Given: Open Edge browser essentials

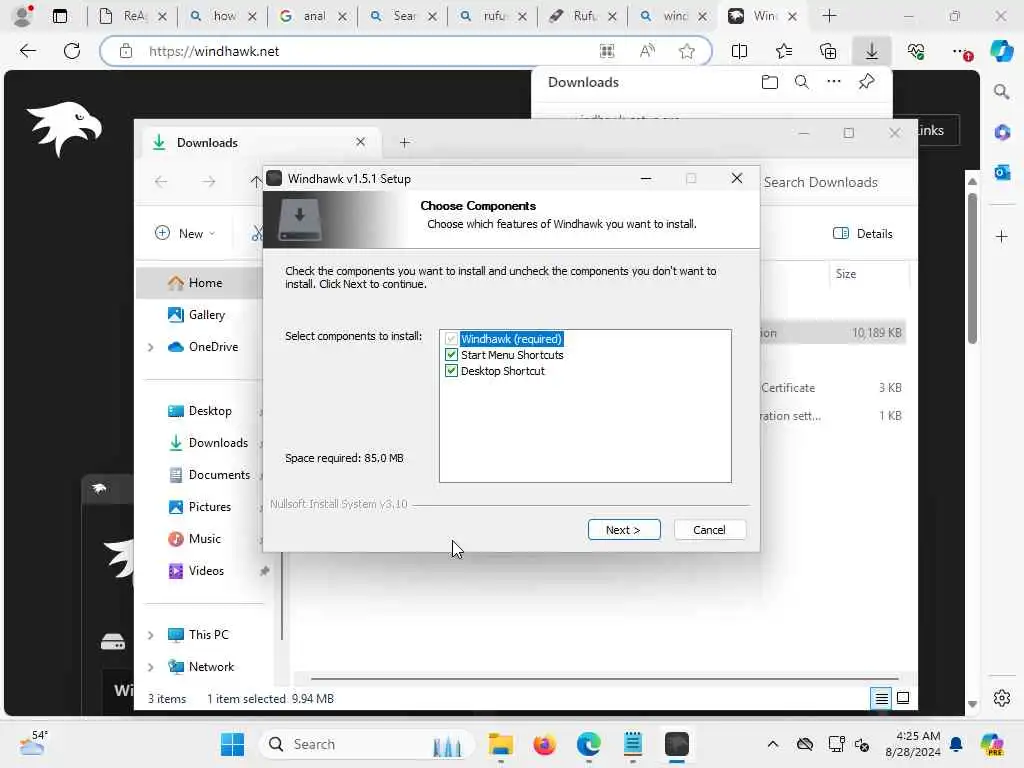Looking at the screenshot, I should click(x=916, y=51).
